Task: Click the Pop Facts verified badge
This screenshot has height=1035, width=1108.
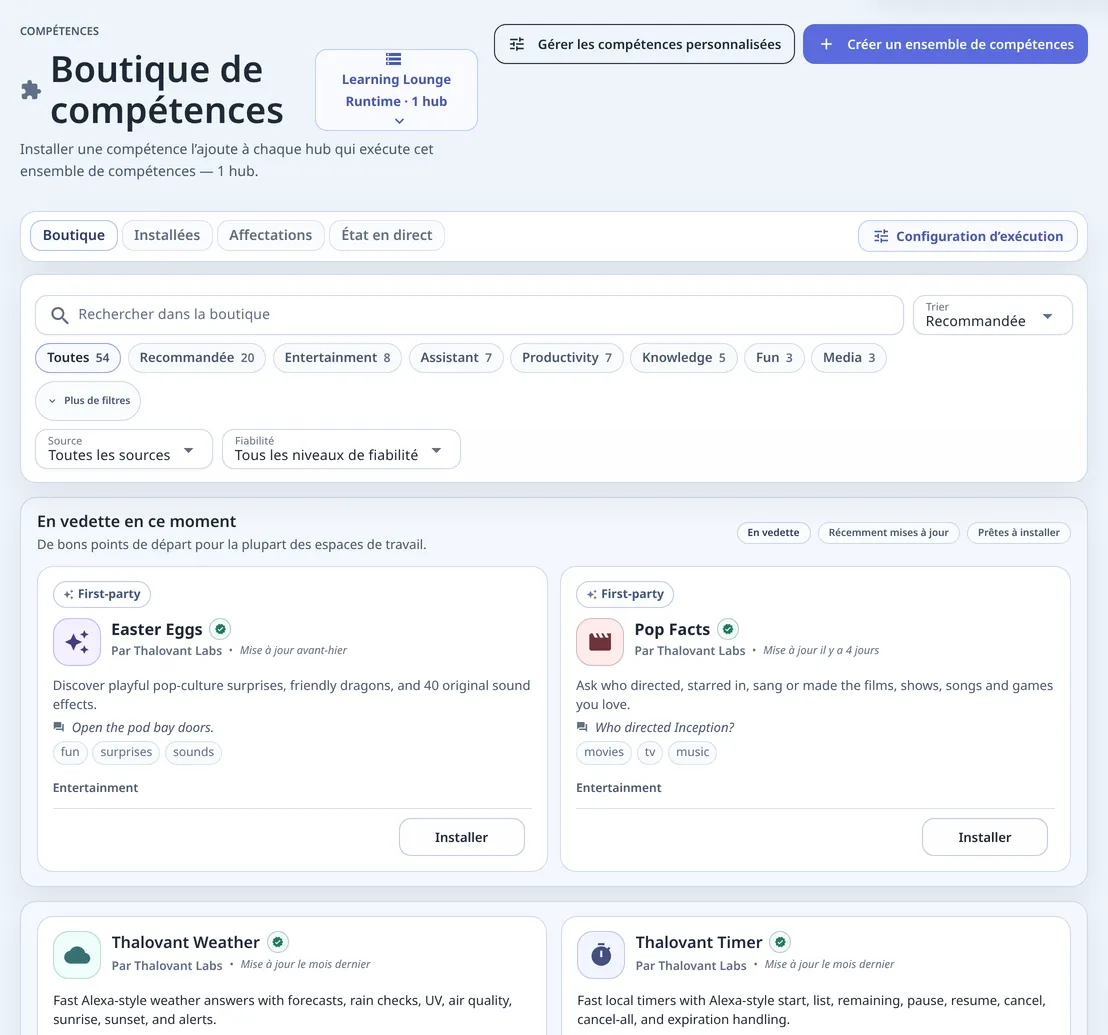Action: point(728,629)
